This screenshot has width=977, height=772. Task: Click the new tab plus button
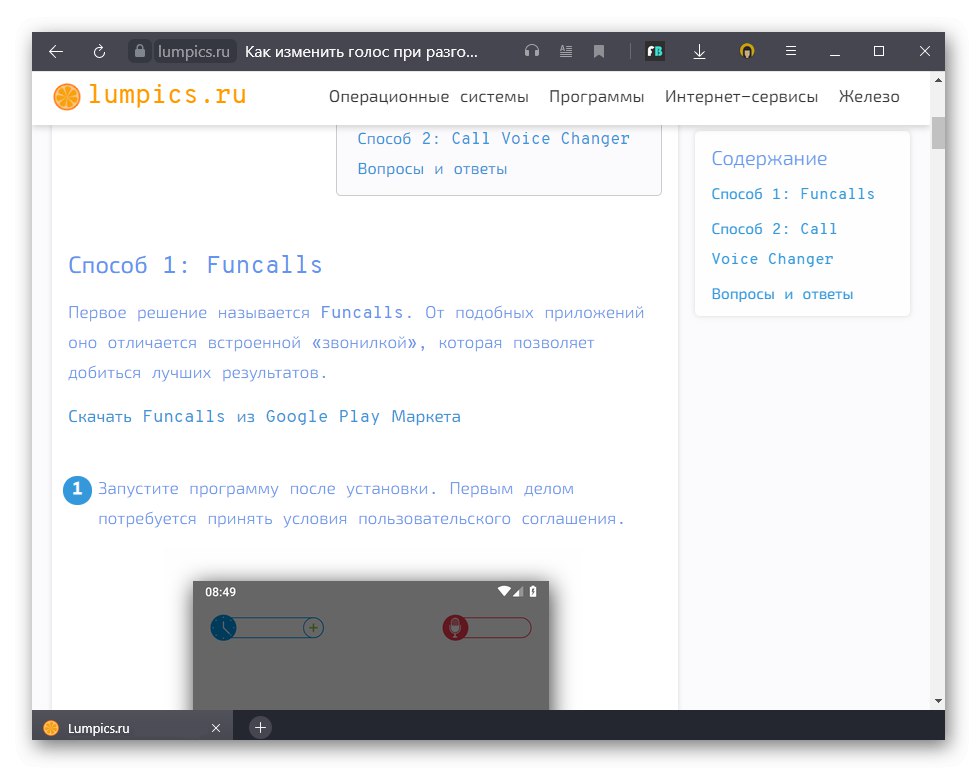click(259, 727)
